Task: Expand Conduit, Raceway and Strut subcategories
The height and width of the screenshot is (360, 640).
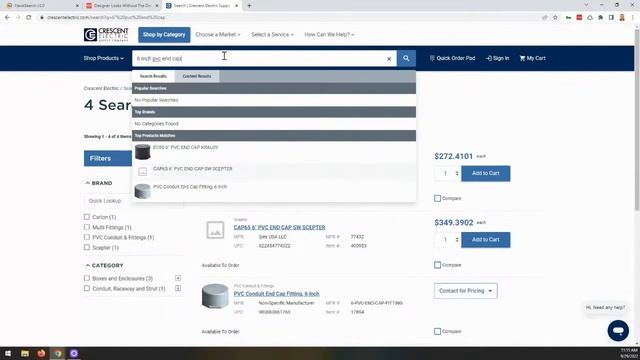Action: point(178,289)
